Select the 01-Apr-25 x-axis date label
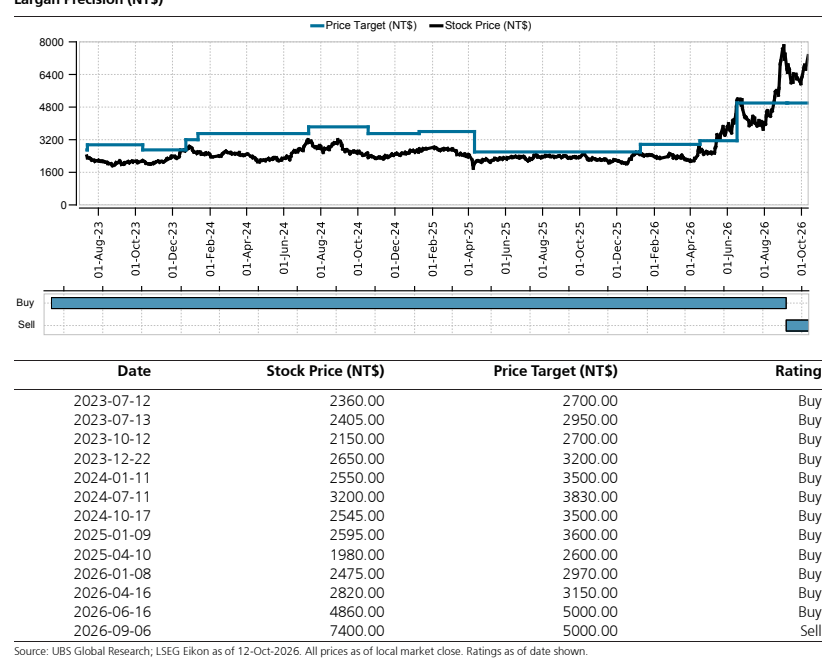This screenshot has height=672, width=836. tap(469, 250)
